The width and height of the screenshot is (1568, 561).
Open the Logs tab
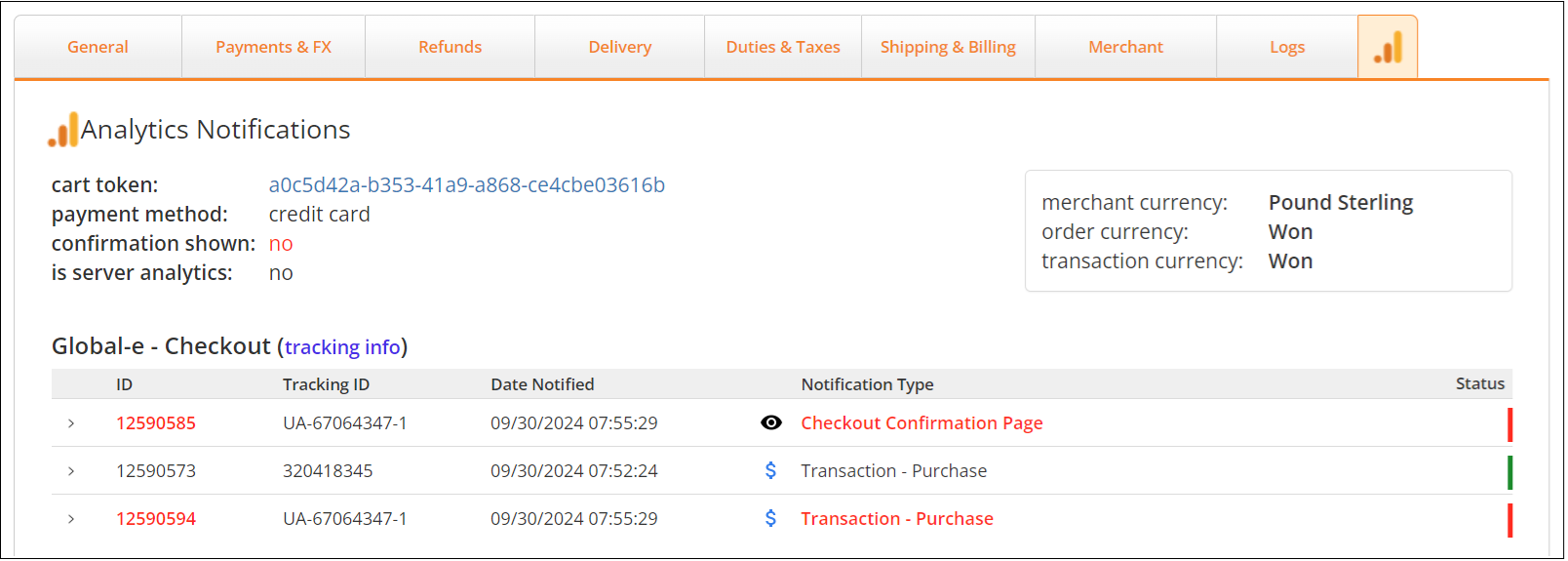coord(1287,47)
